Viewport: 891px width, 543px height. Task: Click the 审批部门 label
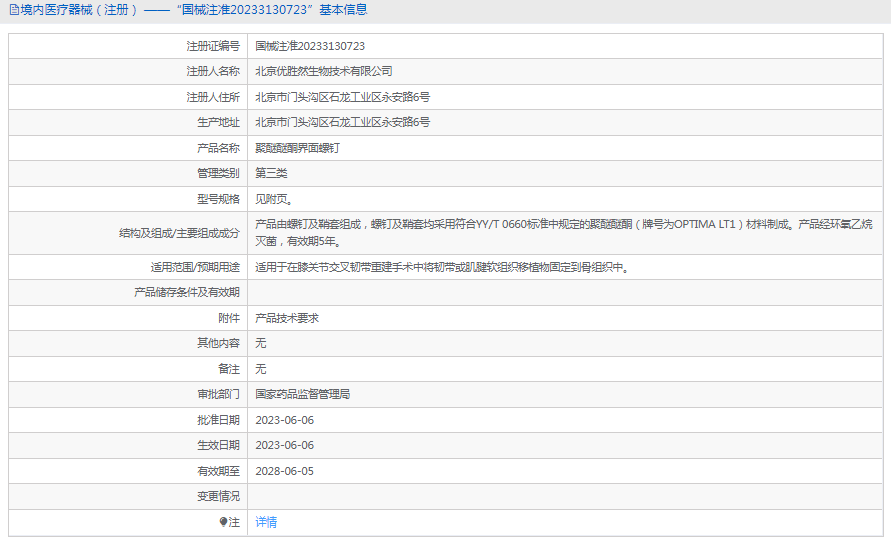pyautogui.click(x=218, y=394)
